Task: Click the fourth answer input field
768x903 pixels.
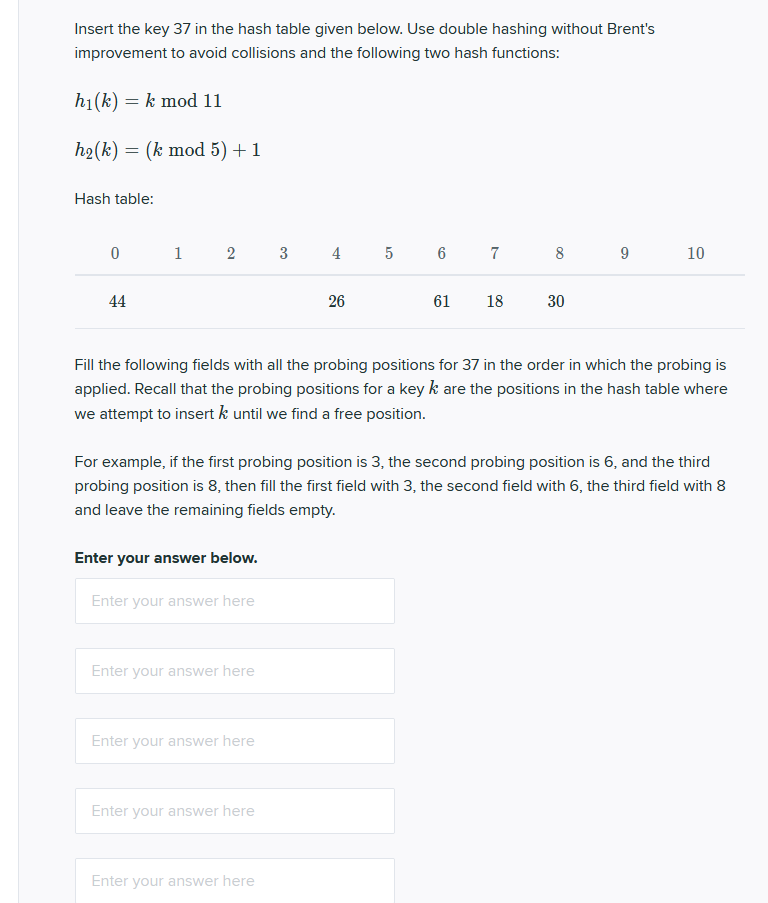Action: click(x=234, y=810)
